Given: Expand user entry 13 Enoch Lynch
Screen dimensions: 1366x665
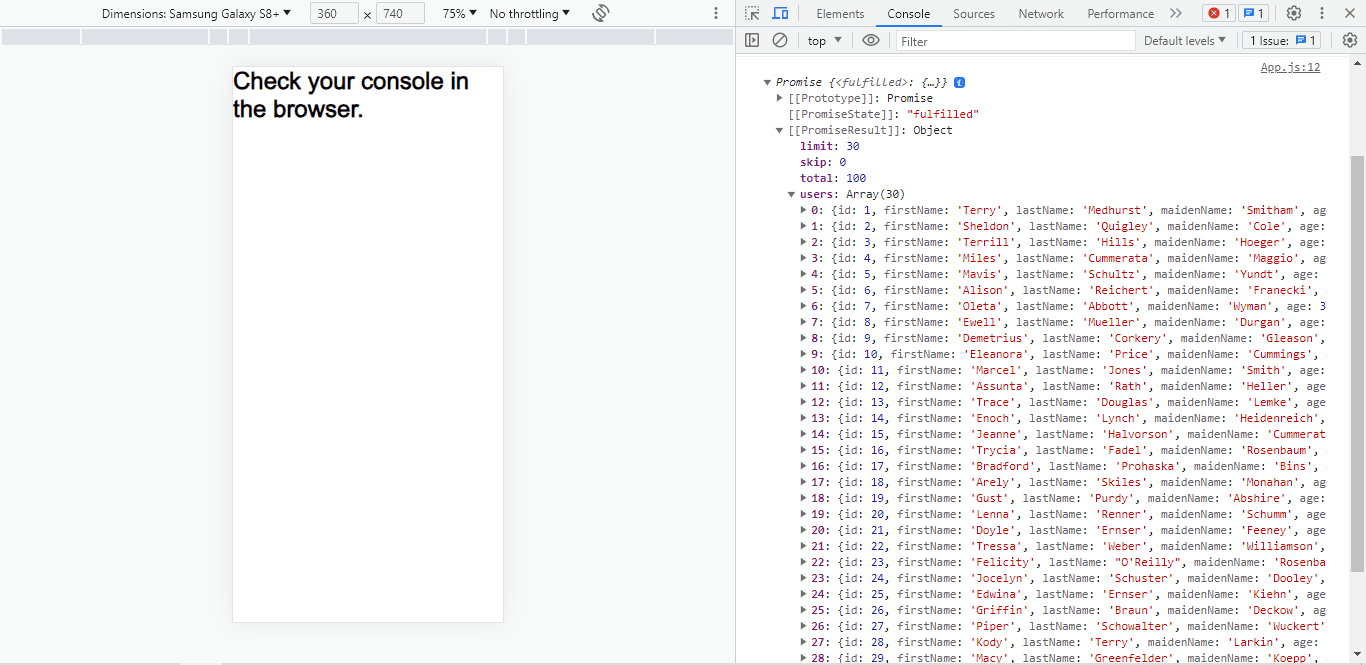Looking at the screenshot, I should click(804, 418).
